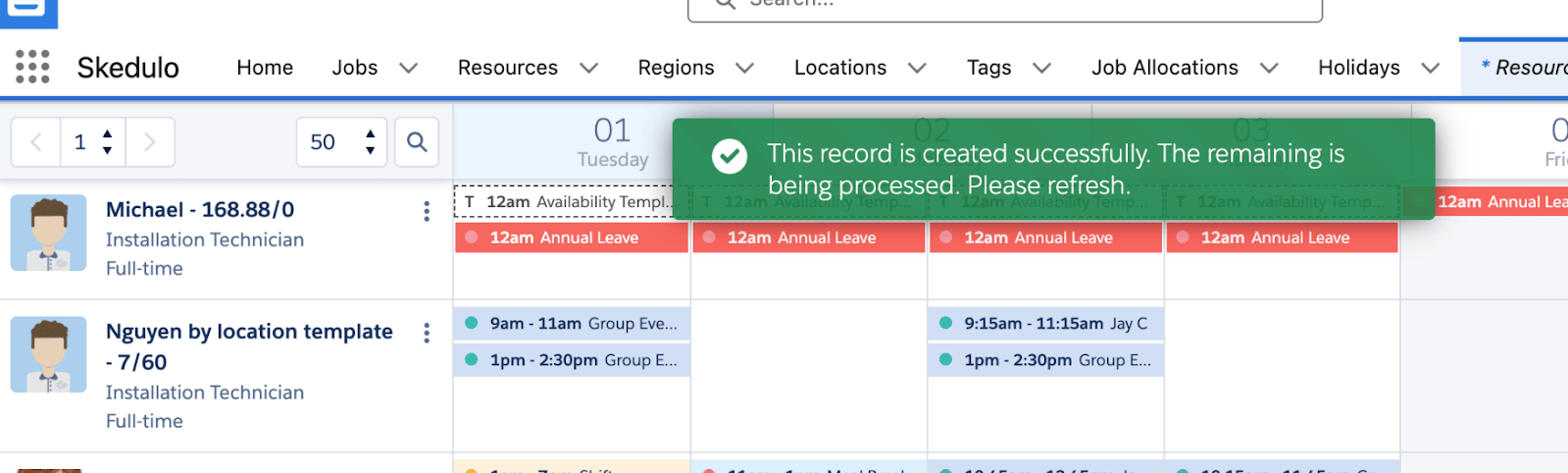Open the Jobs tab

[355, 68]
